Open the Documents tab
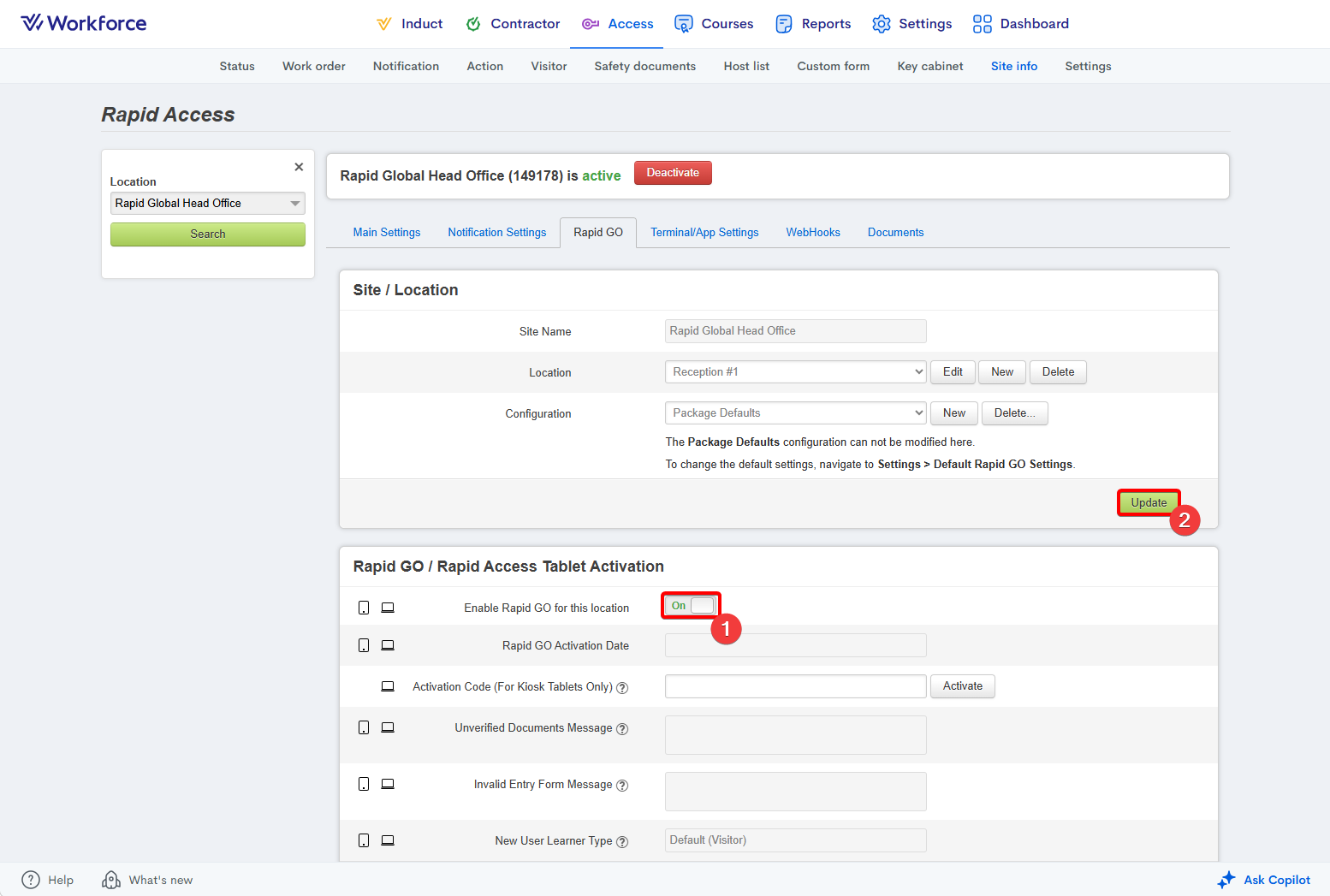 click(896, 232)
